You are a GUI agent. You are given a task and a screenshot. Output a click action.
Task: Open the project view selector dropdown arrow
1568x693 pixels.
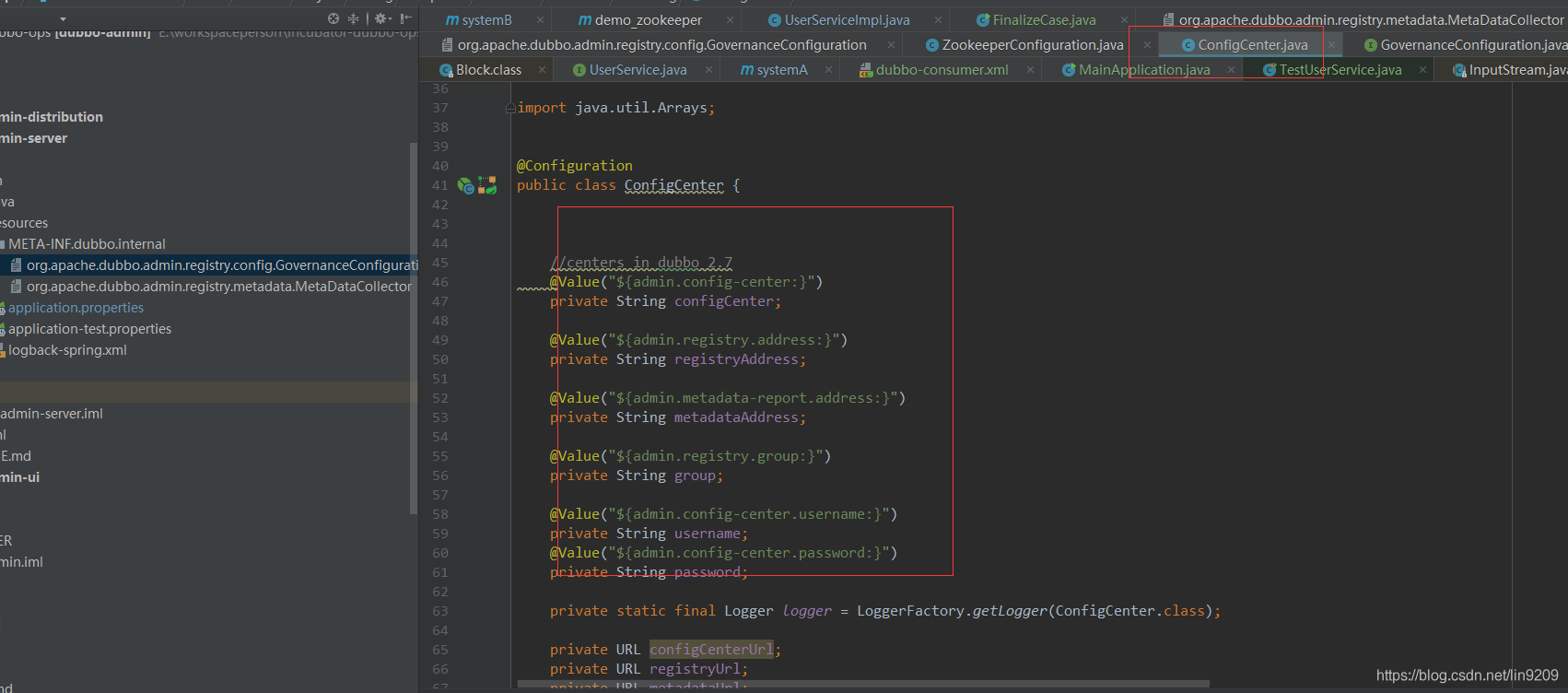[x=63, y=18]
